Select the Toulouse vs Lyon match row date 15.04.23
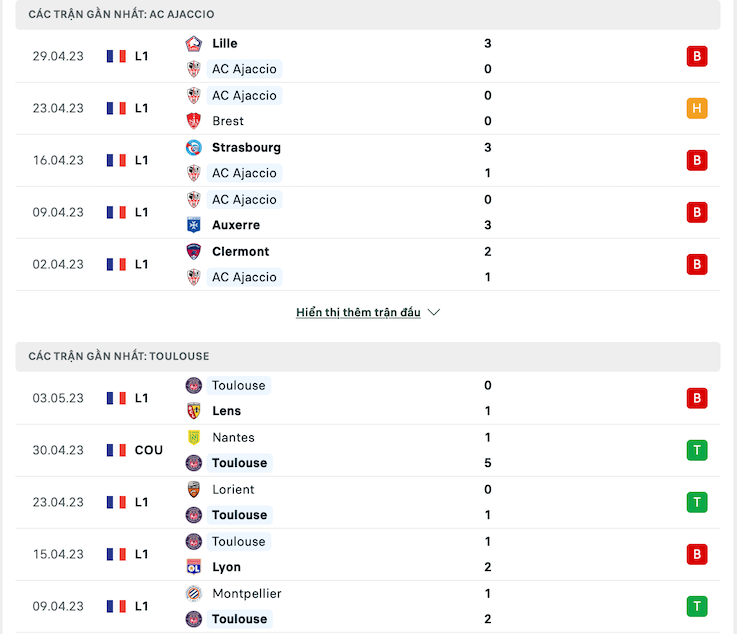 pos(58,555)
